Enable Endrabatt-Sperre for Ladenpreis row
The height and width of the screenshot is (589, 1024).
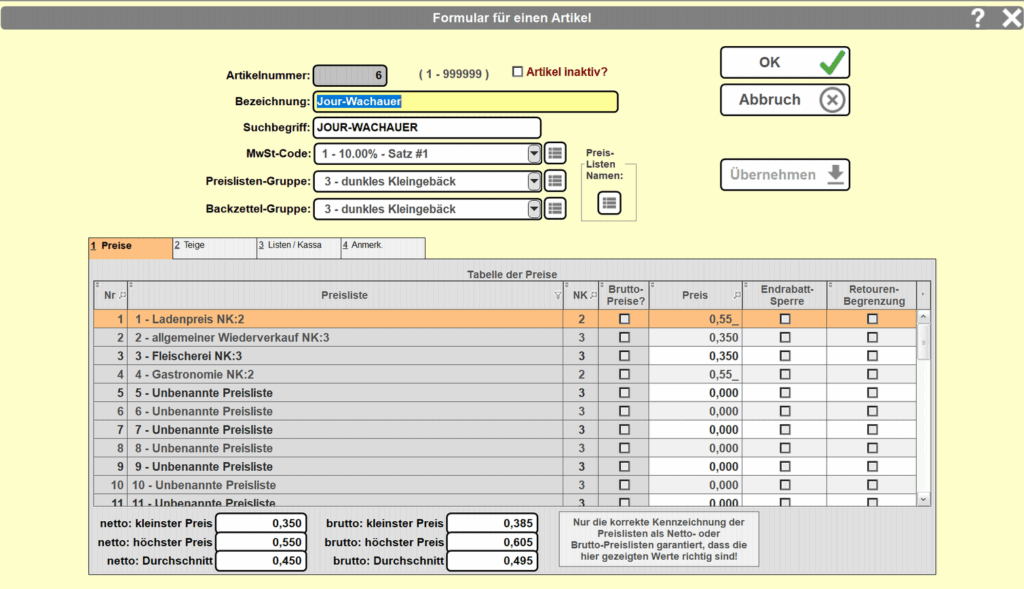pyautogui.click(x=785, y=319)
